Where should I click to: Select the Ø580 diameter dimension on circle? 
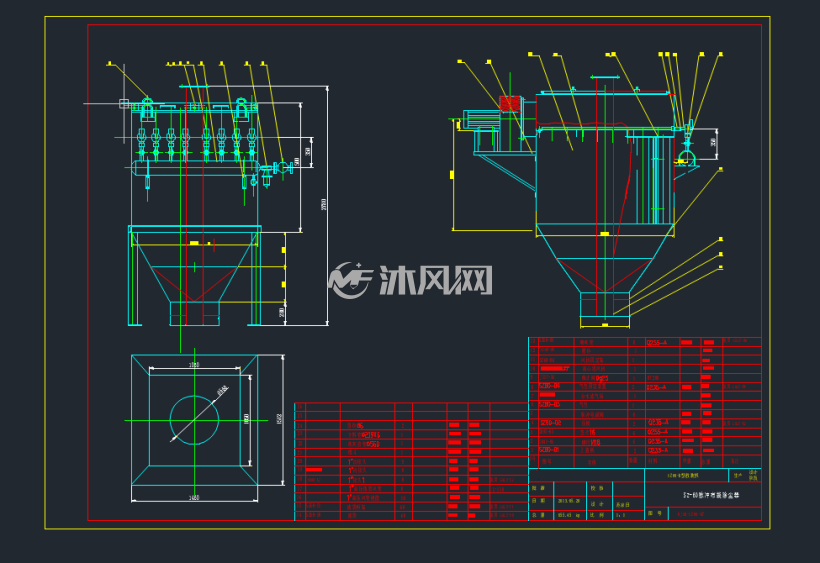click(x=223, y=390)
